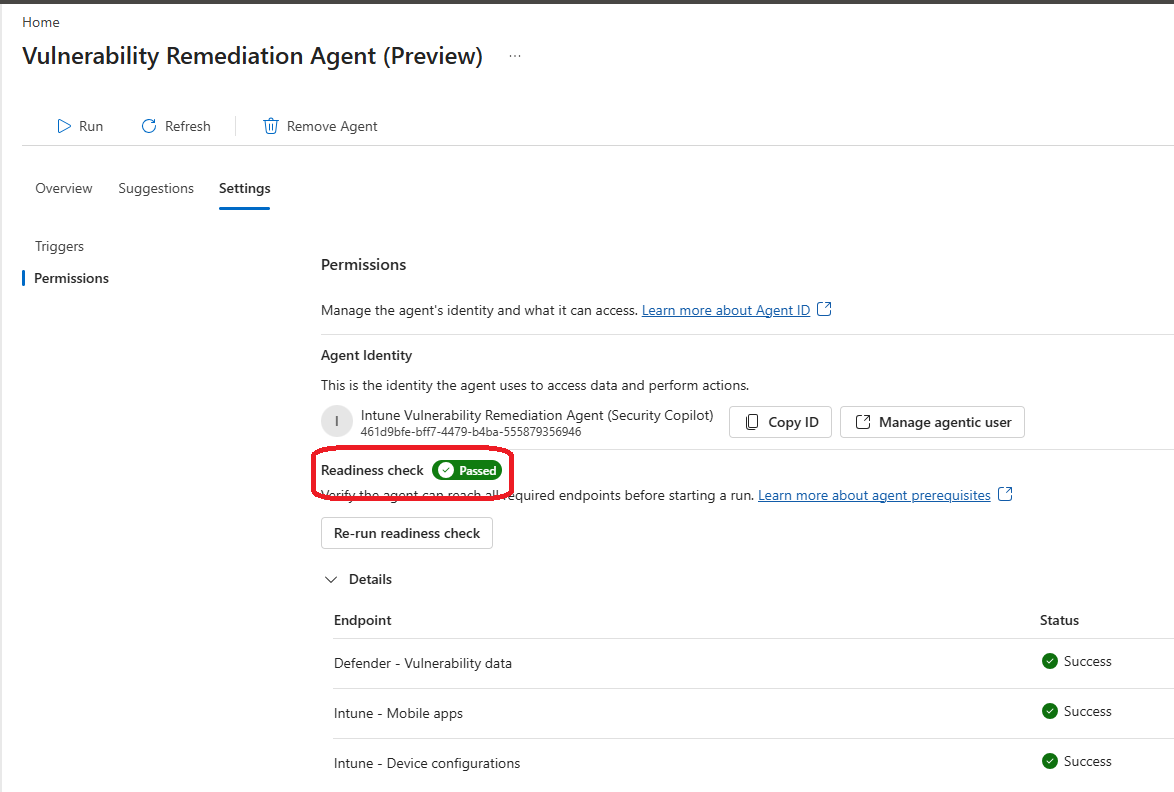Click the Endpoint column header
1174x792 pixels.
[x=362, y=620]
